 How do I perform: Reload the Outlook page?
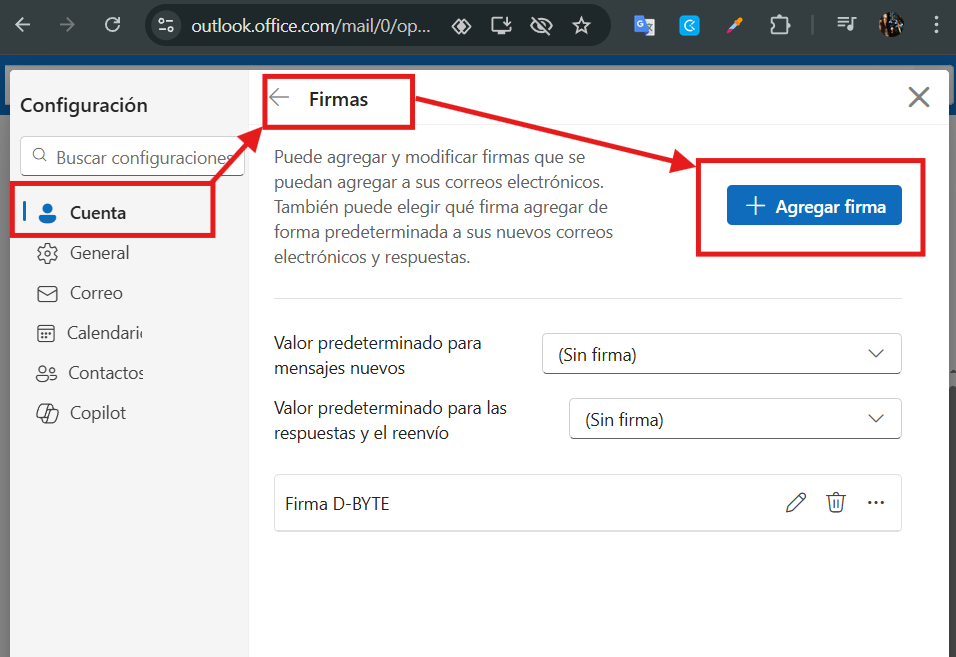coord(113,25)
